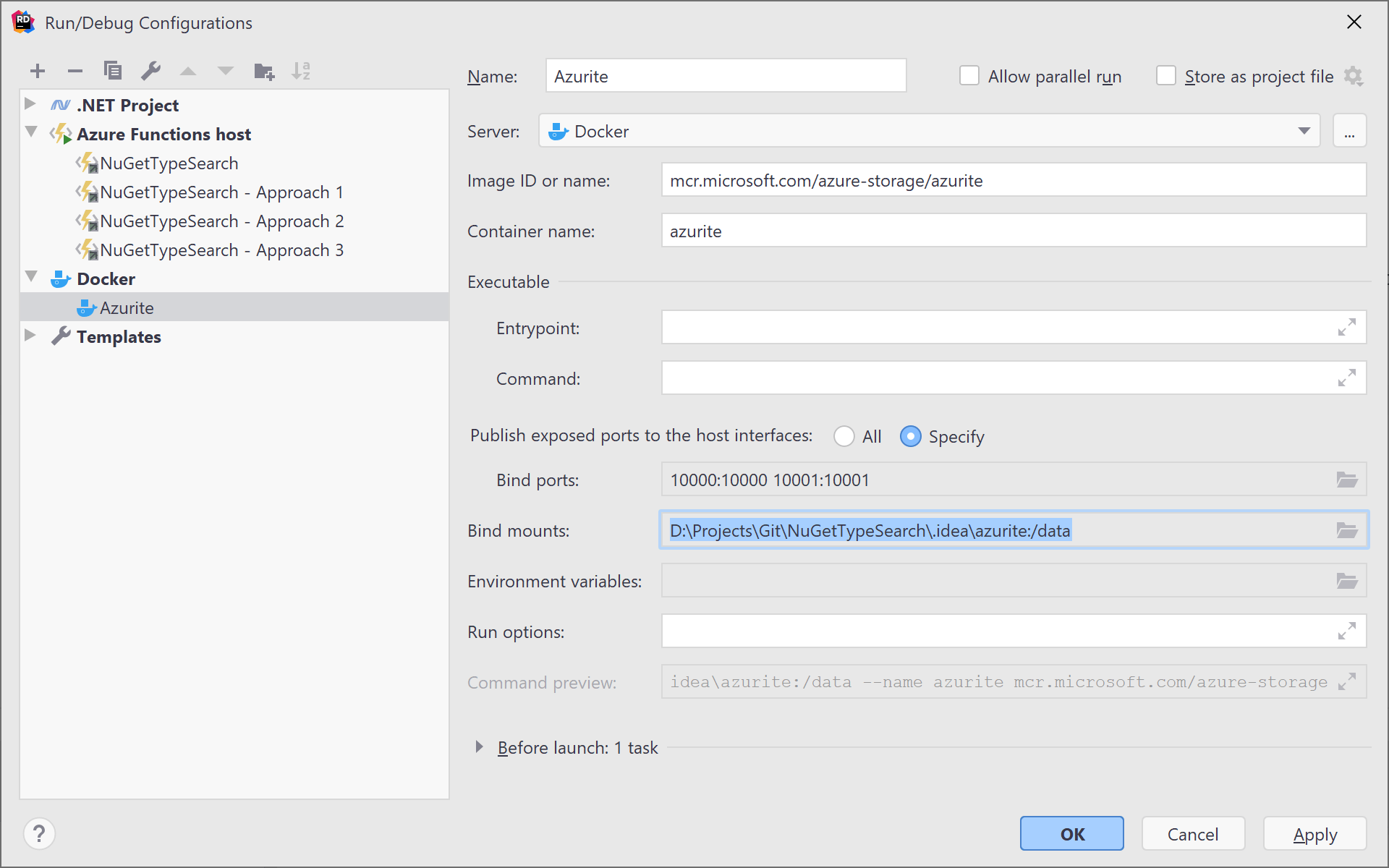Expand the Docker server dropdown
Screen dimensions: 1389x868
coord(1304,131)
